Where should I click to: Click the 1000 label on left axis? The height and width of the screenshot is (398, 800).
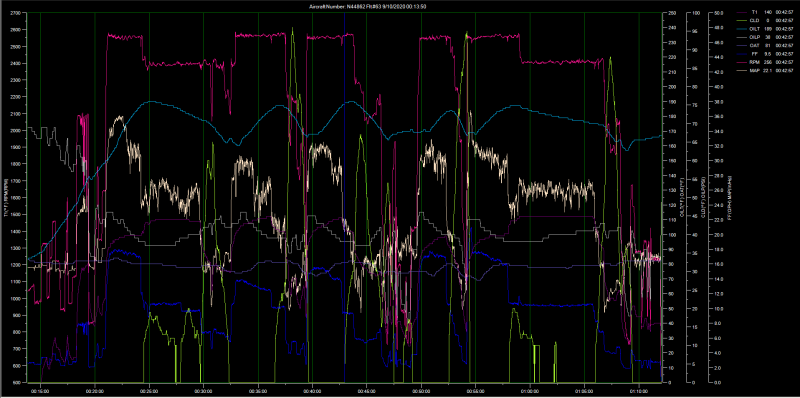[x=15, y=298]
